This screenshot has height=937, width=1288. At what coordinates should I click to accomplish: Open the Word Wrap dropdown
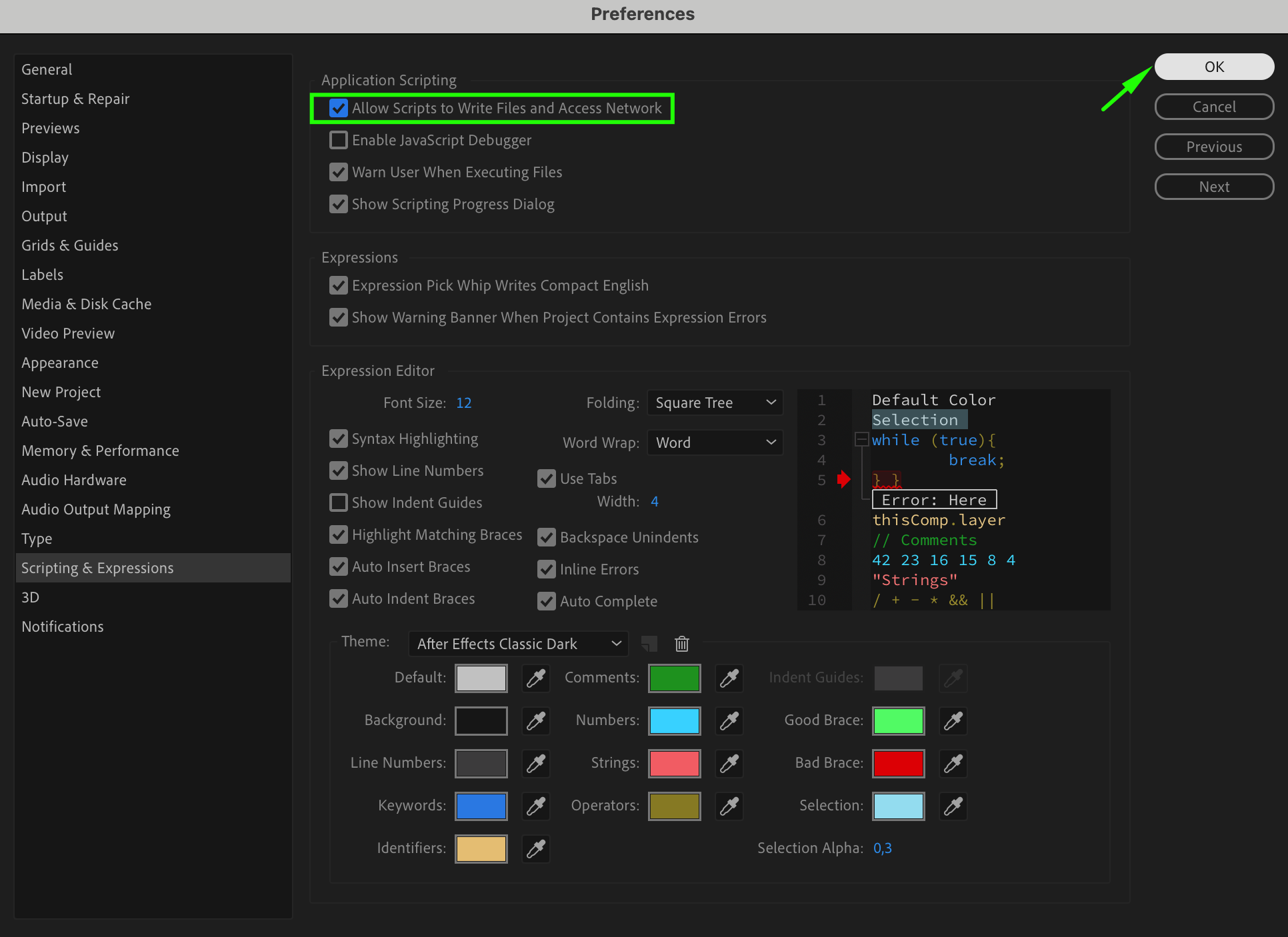pos(715,443)
